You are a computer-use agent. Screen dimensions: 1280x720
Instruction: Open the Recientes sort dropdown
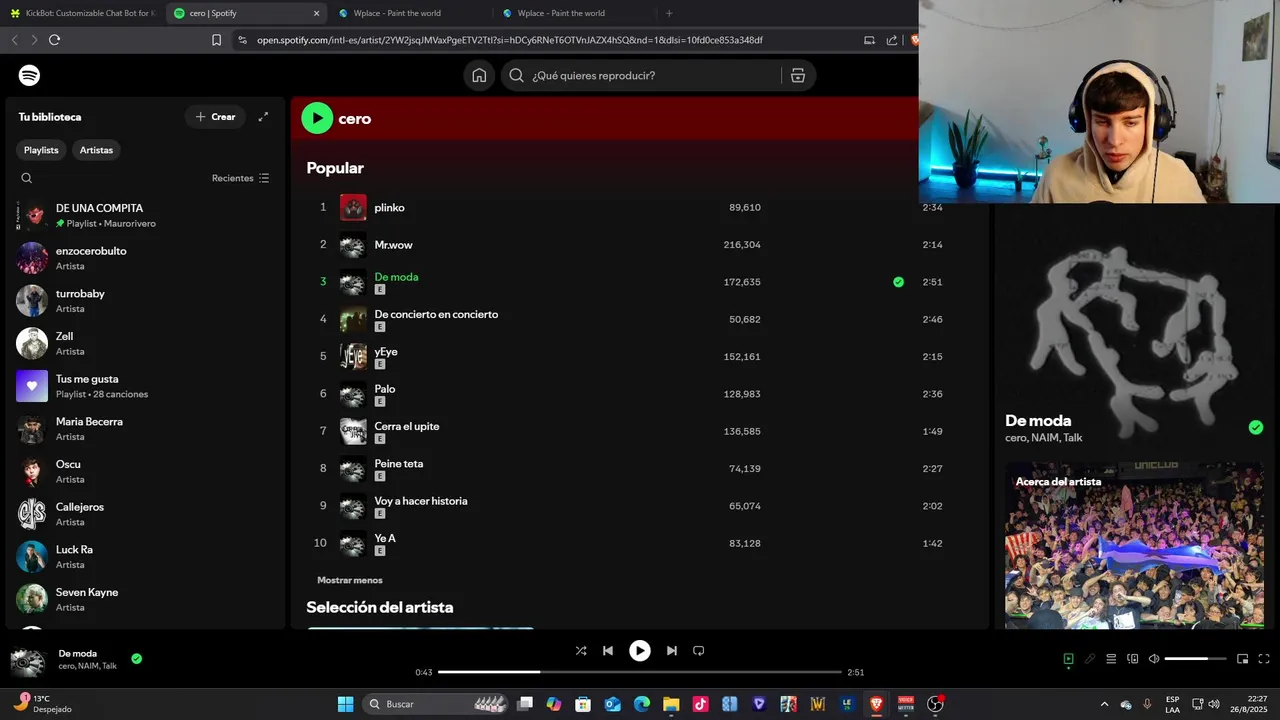(x=240, y=178)
